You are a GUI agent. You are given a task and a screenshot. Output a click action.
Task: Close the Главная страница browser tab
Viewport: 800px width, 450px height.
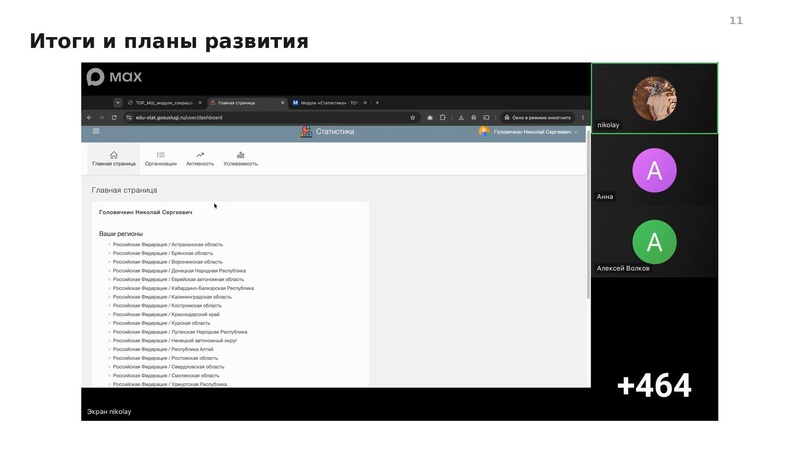pyautogui.click(x=283, y=103)
